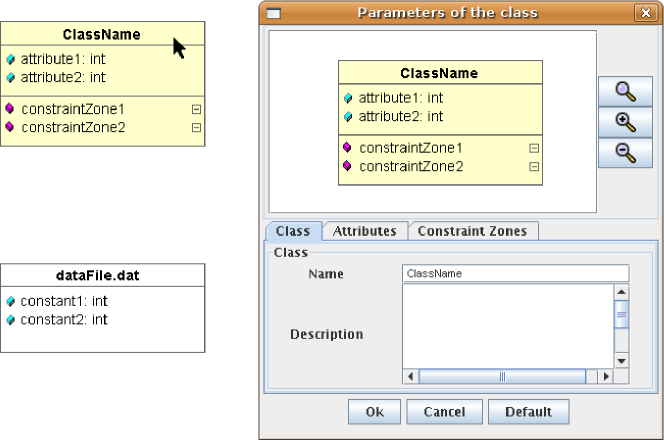Image resolution: width=664 pixels, height=440 pixels.
Task: Collapse constraintZone2 in the dialog preview
Action: pos(534,166)
